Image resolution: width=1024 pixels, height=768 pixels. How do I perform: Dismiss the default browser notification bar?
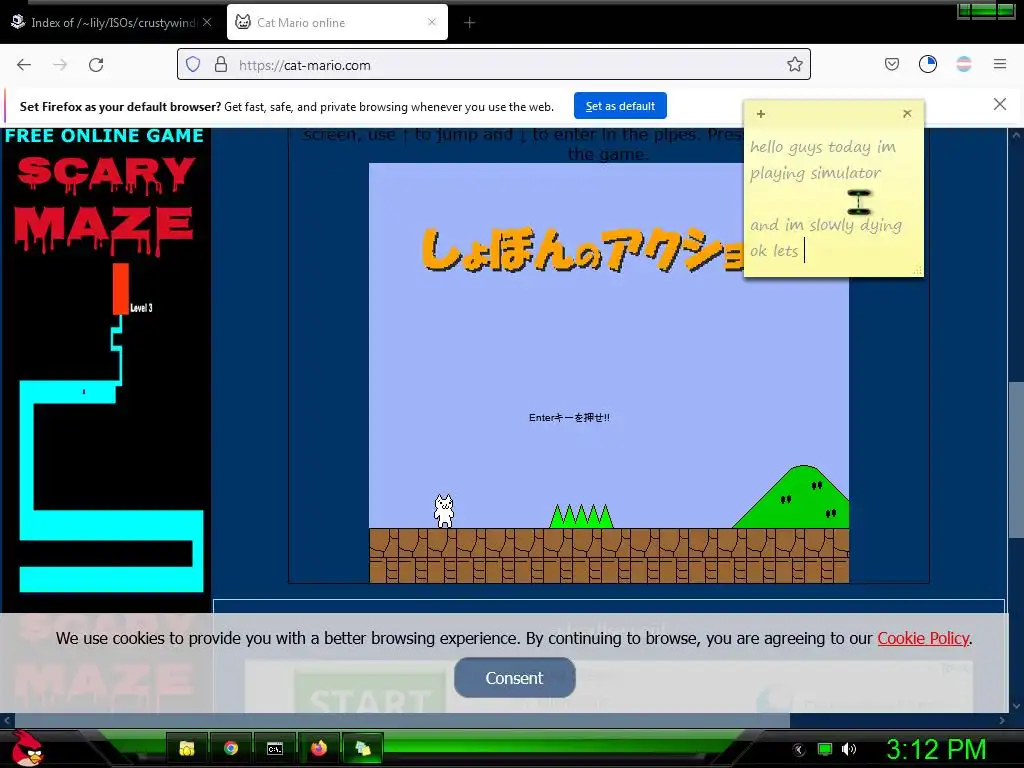click(x=999, y=104)
